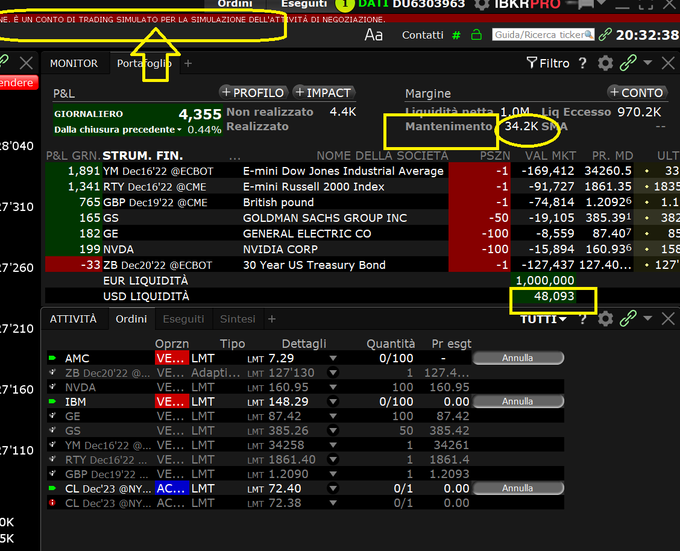The image size is (680, 551).
Task: Open the font size Aa icon
Action: pos(373,35)
